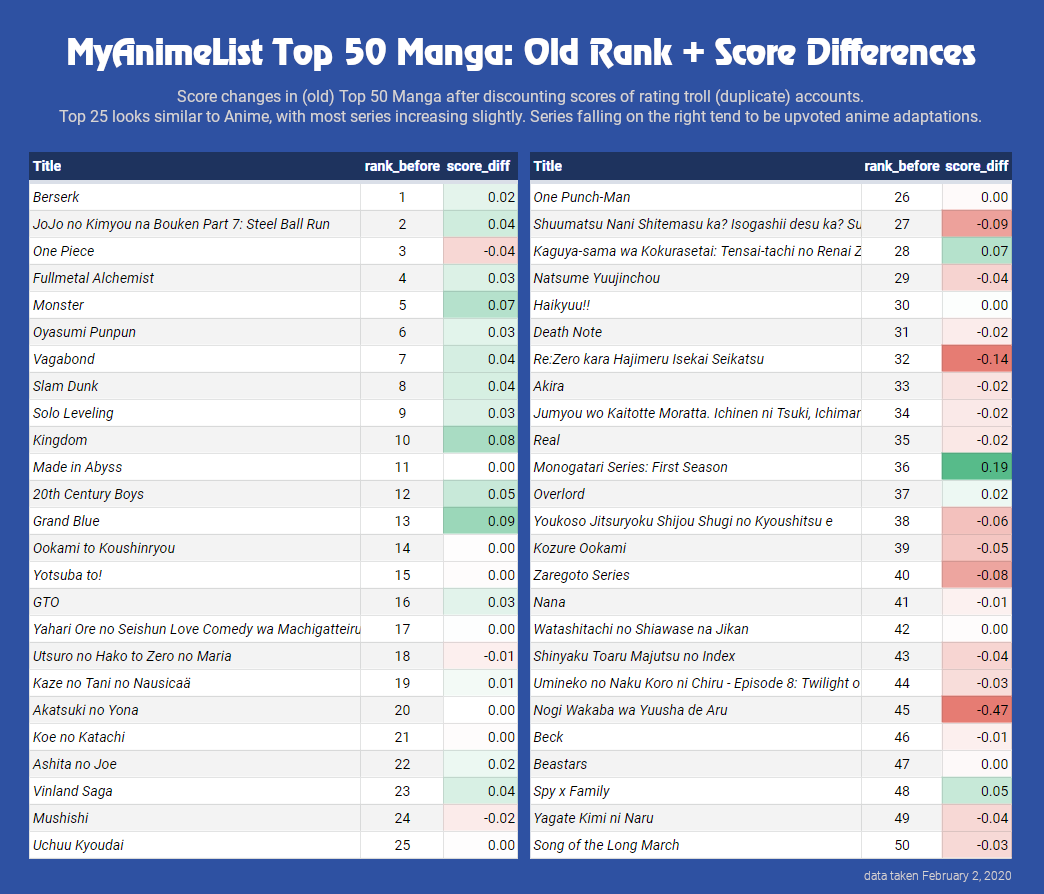Click Monster's 0.07 score difference
The image size is (1044, 894).
click(x=480, y=305)
